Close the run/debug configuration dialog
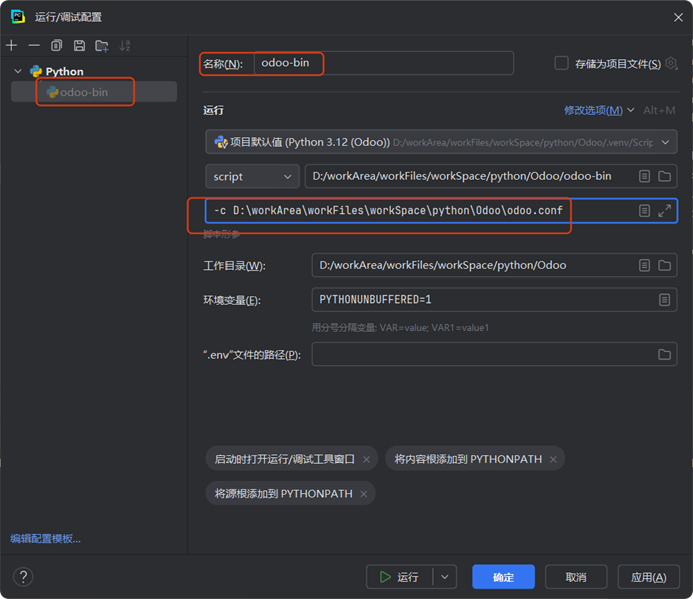This screenshot has height=599, width=693. tap(678, 17)
